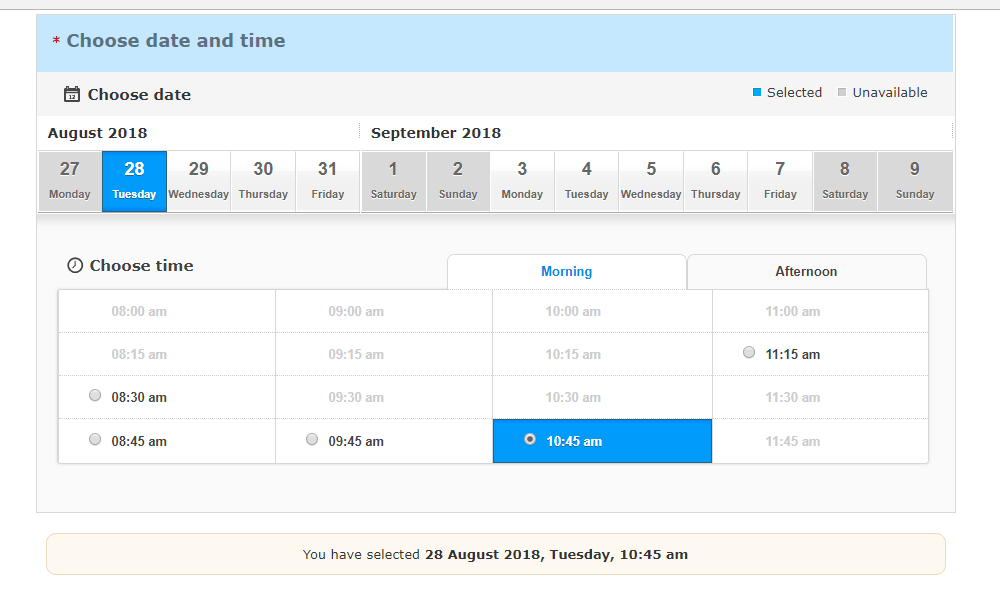Click the calendar icon beside Choose date

tap(71, 95)
